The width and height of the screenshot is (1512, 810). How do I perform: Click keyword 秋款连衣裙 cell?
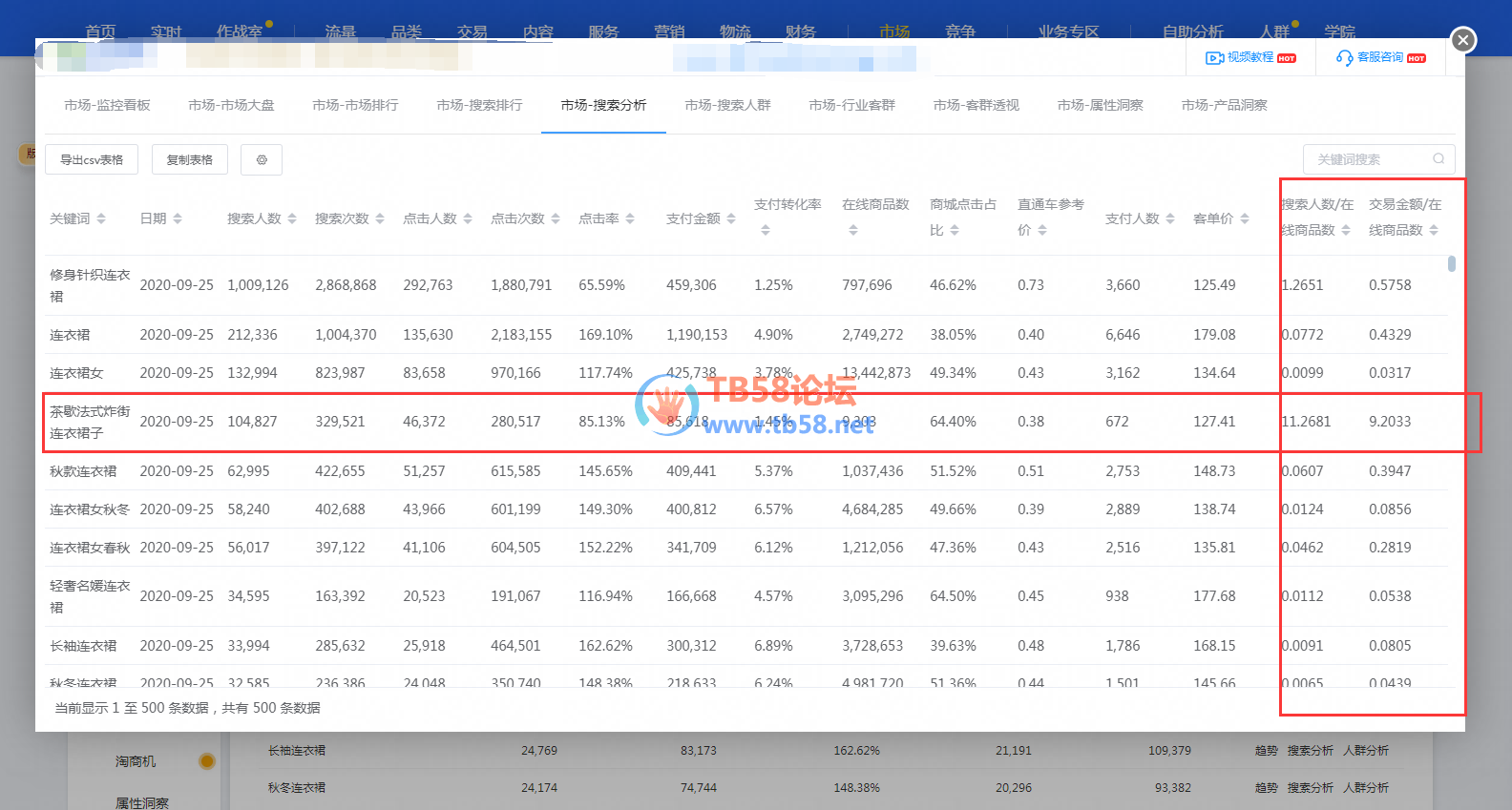point(83,471)
